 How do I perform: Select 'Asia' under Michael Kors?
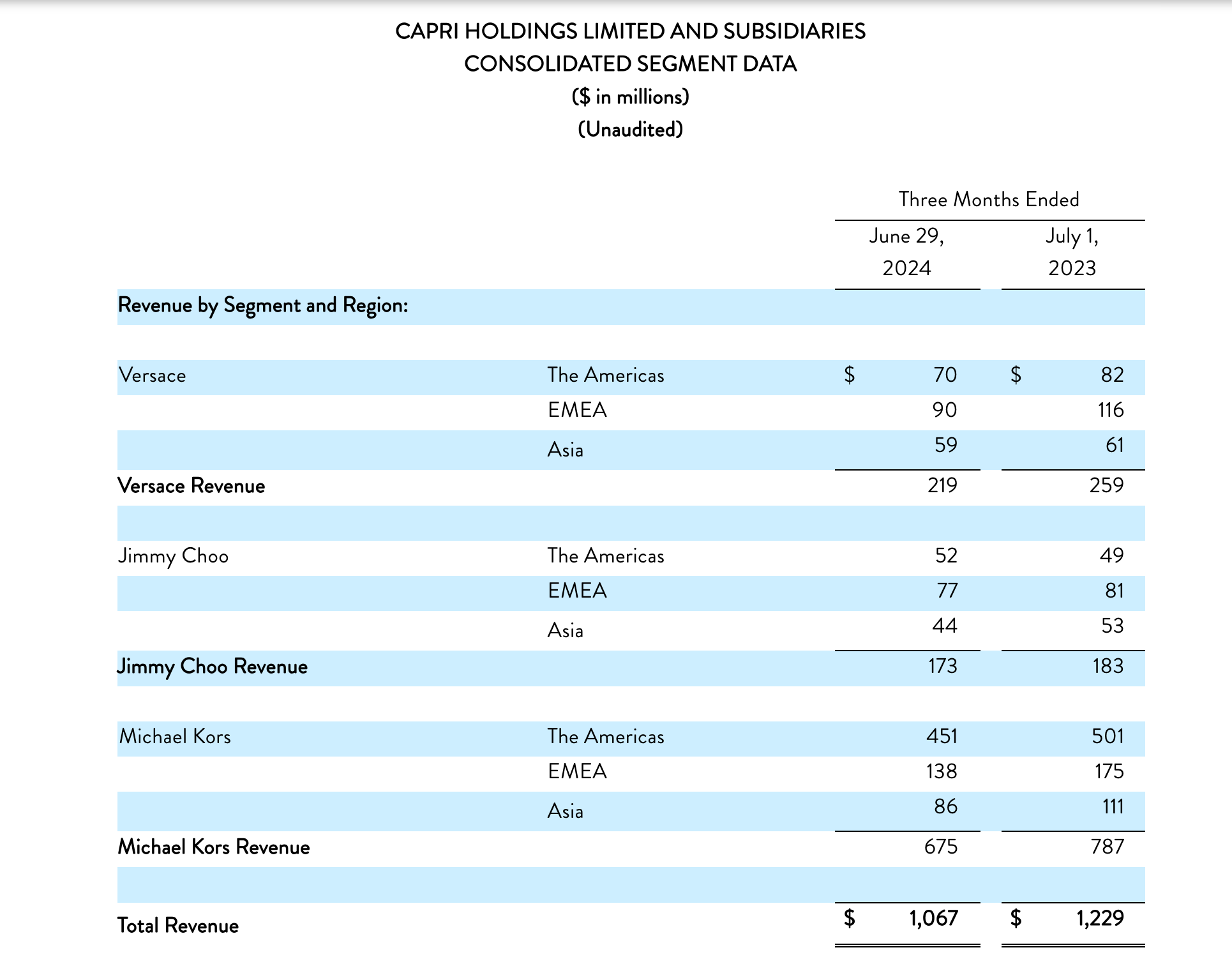click(566, 811)
